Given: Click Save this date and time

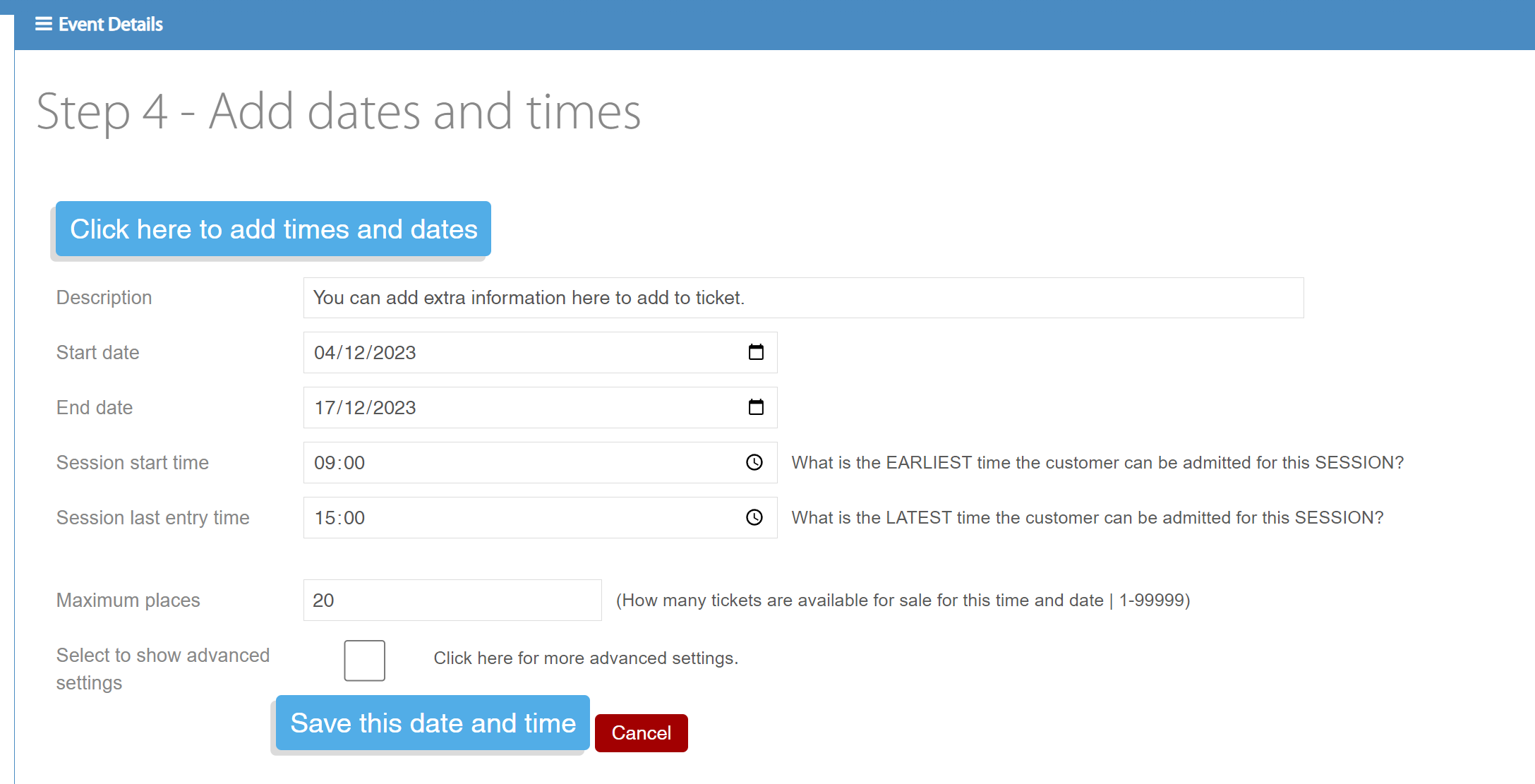Looking at the screenshot, I should [433, 723].
